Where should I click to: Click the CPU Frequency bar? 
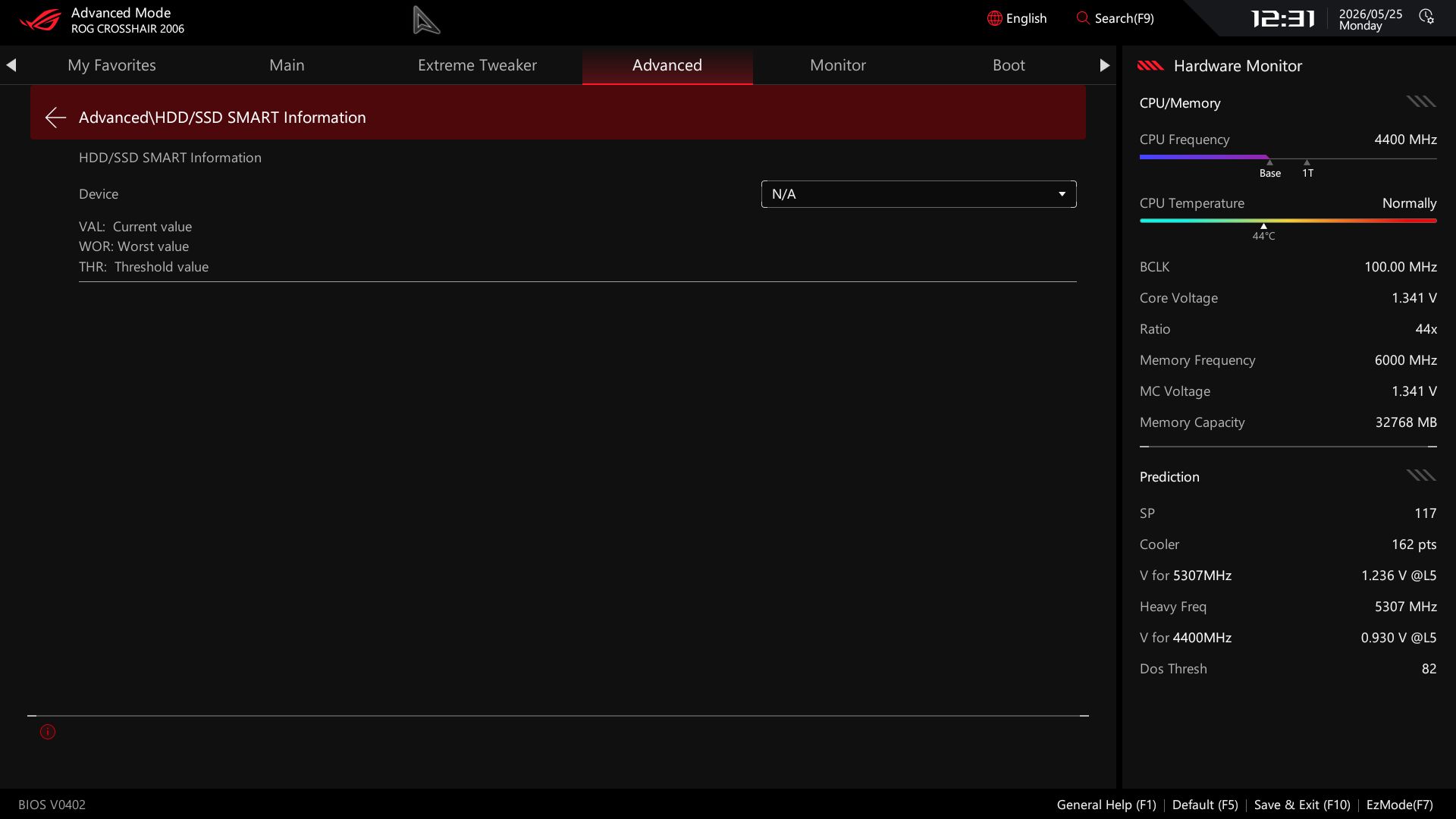(1288, 158)
